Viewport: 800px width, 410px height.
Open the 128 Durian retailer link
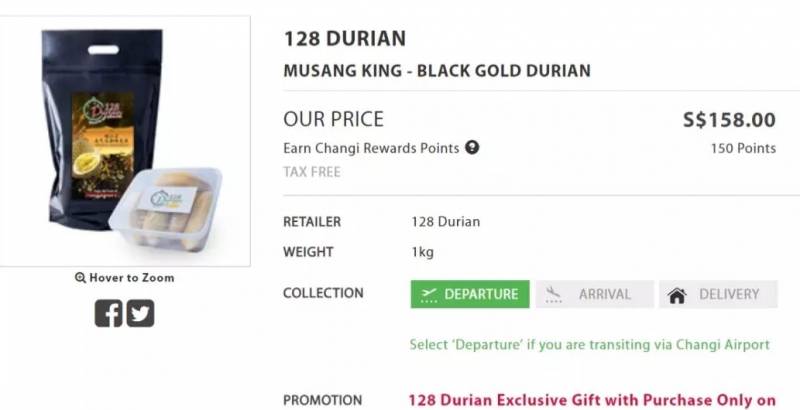[x=445, y=221]
